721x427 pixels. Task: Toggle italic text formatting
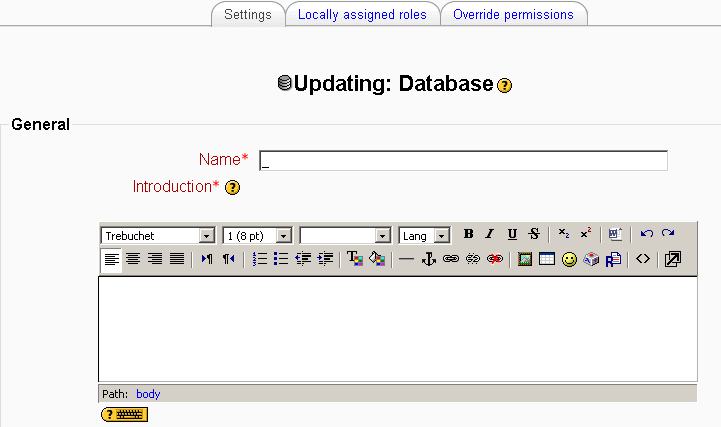tap(490, 234)
